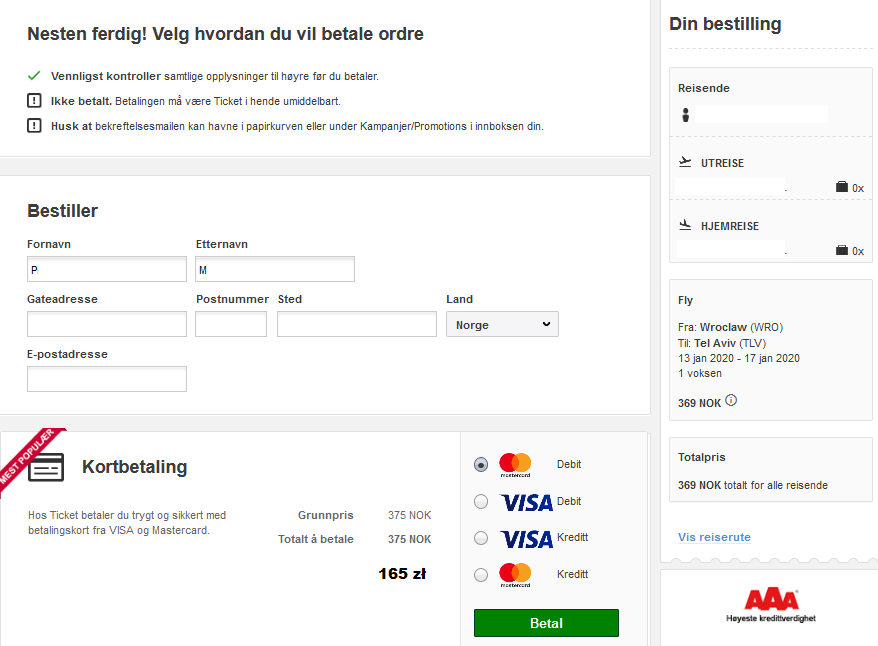878x646 pixels.
Task: Focus the E-postadresse input field
Action: (107, 379)
